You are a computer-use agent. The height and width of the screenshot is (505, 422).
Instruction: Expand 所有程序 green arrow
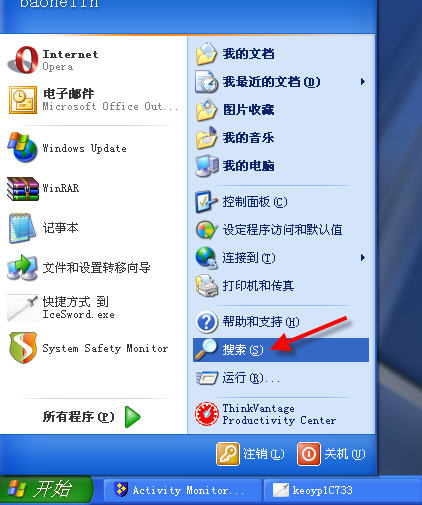click(133, 417)
